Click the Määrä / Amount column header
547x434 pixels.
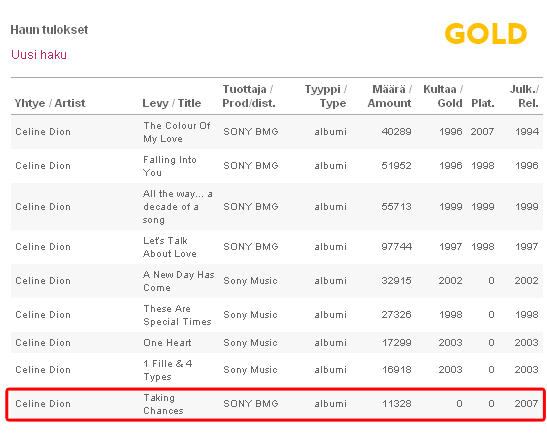click(x=389, y=96)
